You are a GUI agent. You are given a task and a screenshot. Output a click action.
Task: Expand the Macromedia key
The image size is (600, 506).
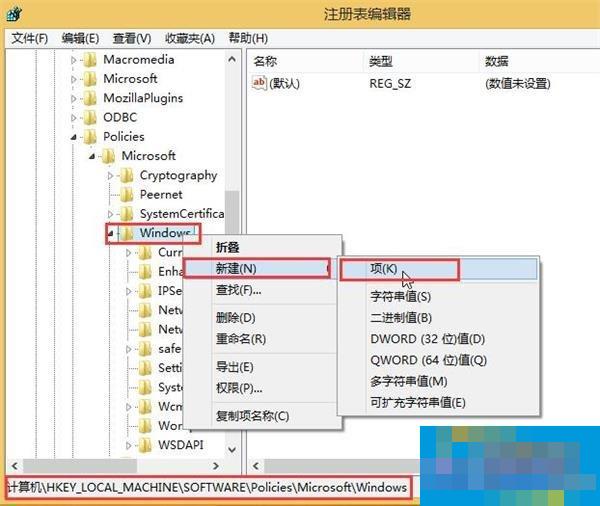click(x=73, y=60)
